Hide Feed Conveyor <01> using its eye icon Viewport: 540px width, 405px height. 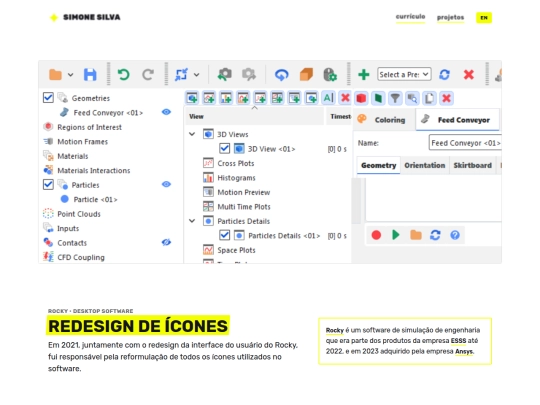coord(166,112)
